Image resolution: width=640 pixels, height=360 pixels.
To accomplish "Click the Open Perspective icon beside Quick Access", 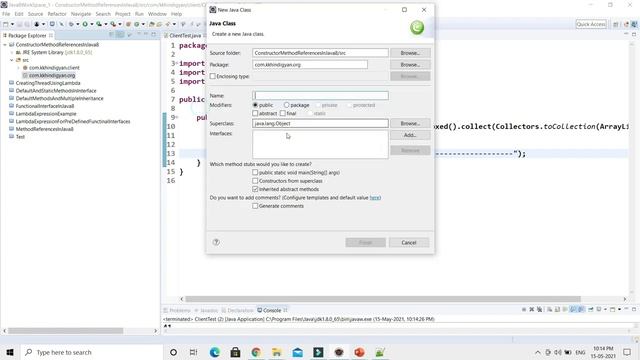I will [616, 24].
